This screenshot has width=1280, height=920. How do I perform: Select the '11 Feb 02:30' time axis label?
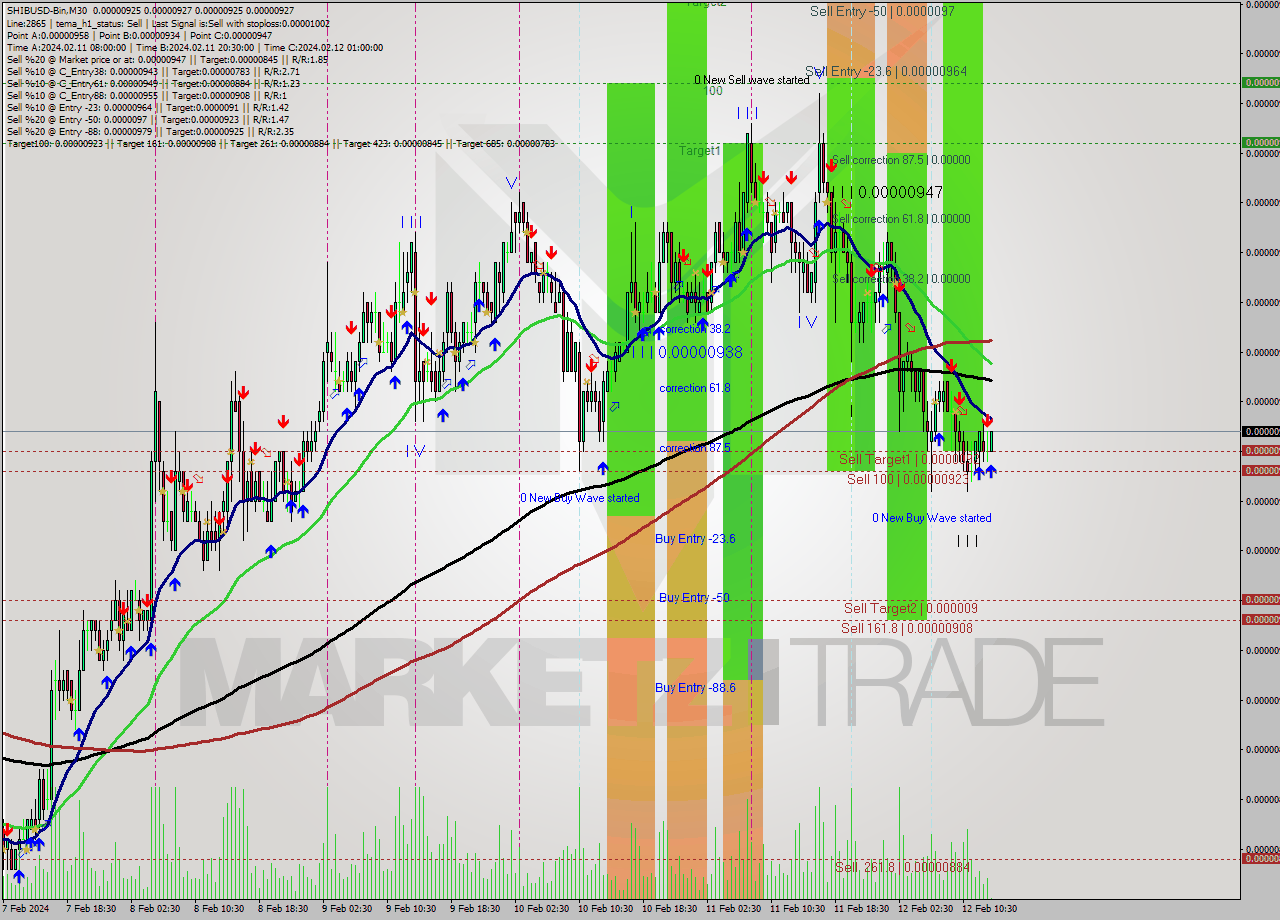tap(734, 909)
